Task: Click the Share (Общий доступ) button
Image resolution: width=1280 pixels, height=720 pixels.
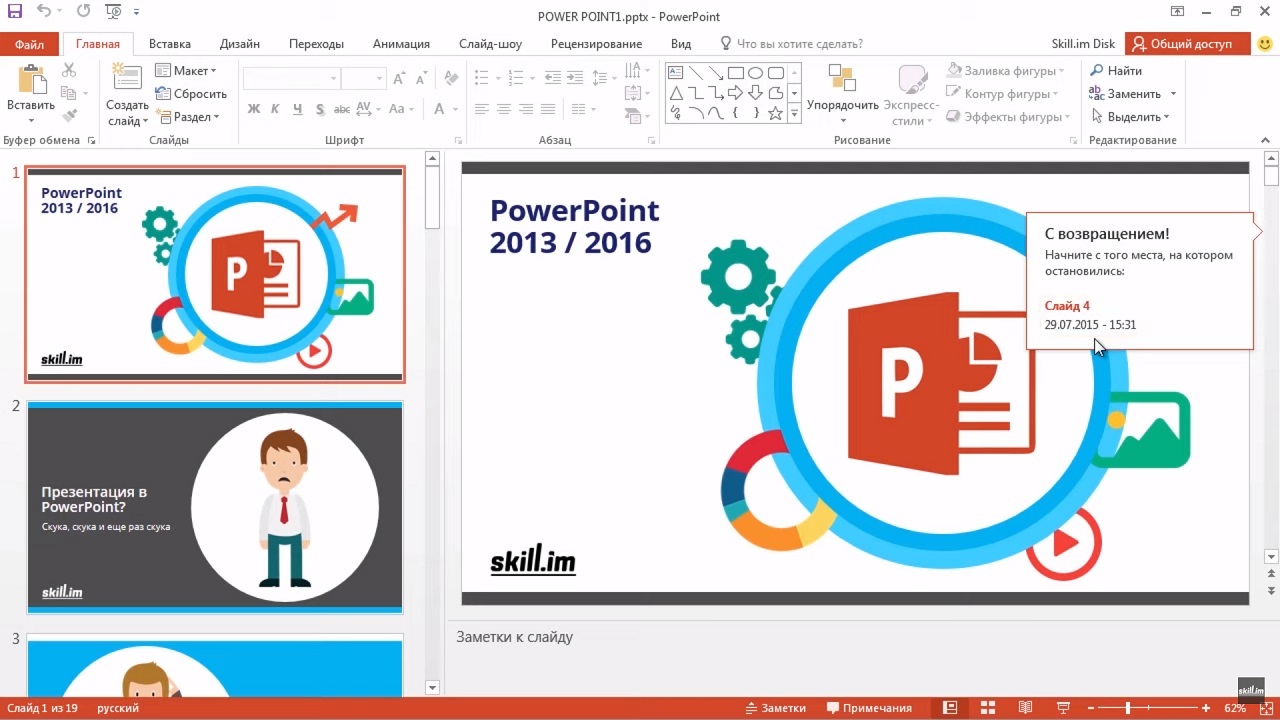Action: 1187,44
